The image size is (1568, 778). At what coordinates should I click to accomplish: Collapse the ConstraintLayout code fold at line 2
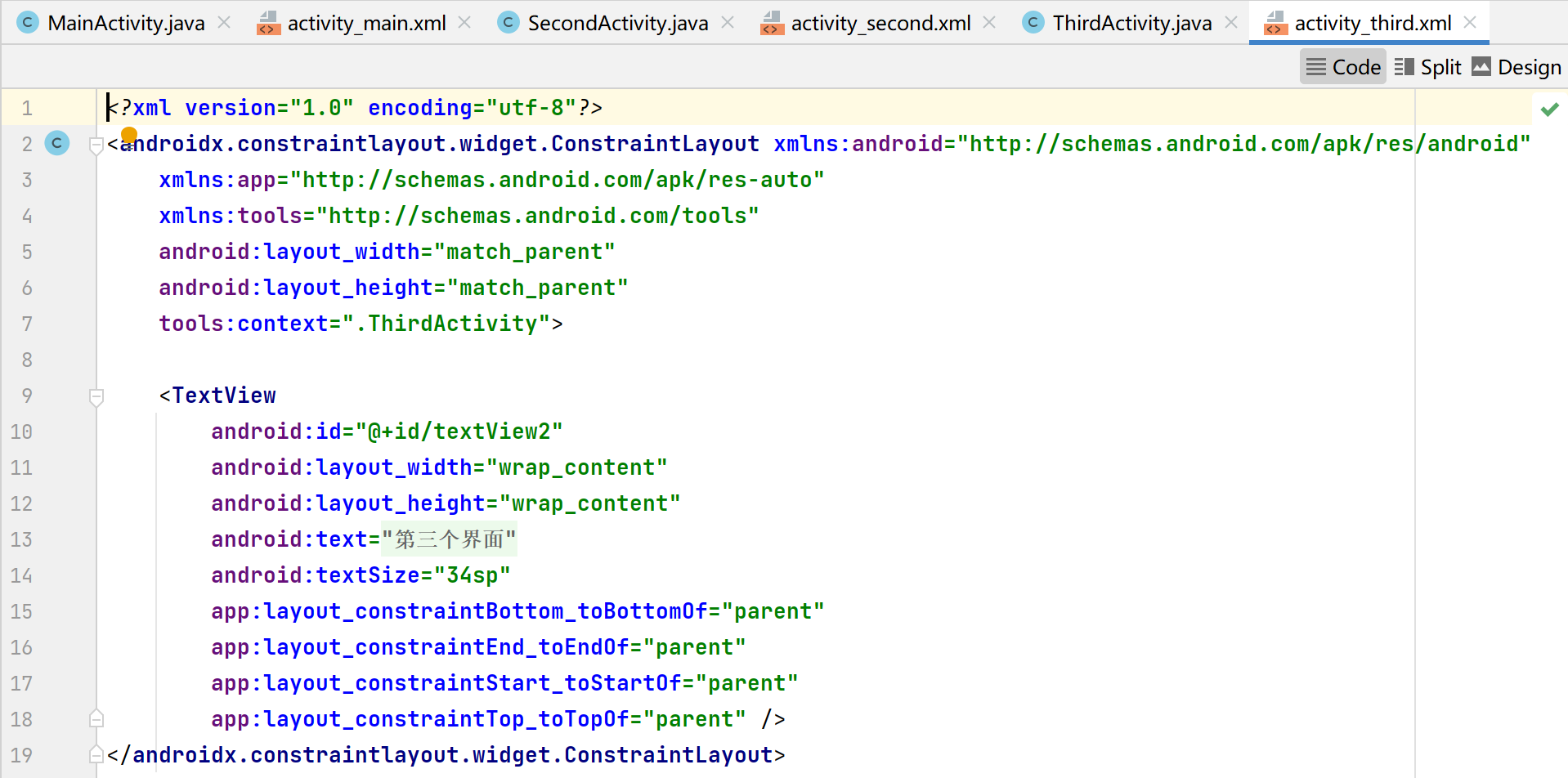point(96,144)
